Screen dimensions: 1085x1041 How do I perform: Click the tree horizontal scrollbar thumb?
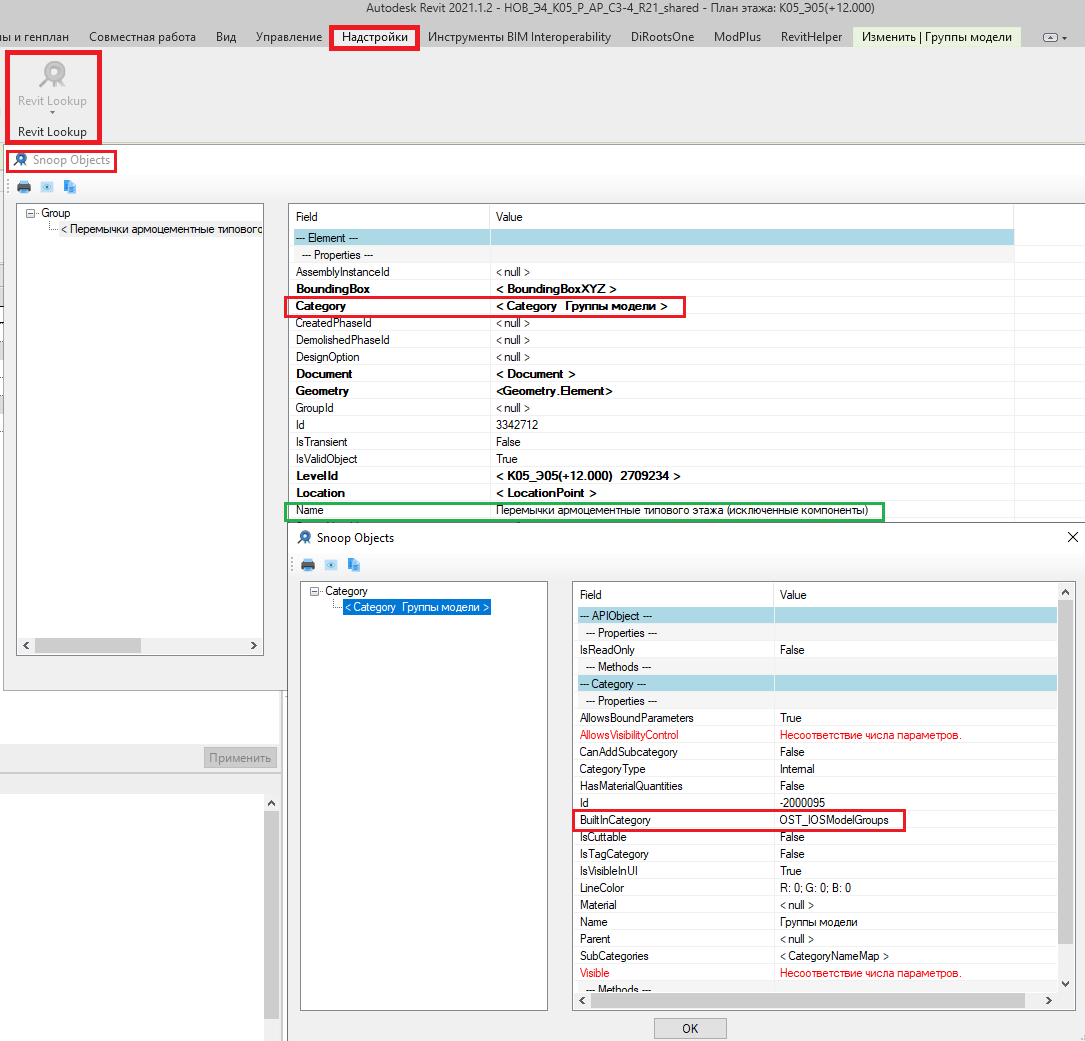click(88, 645)
